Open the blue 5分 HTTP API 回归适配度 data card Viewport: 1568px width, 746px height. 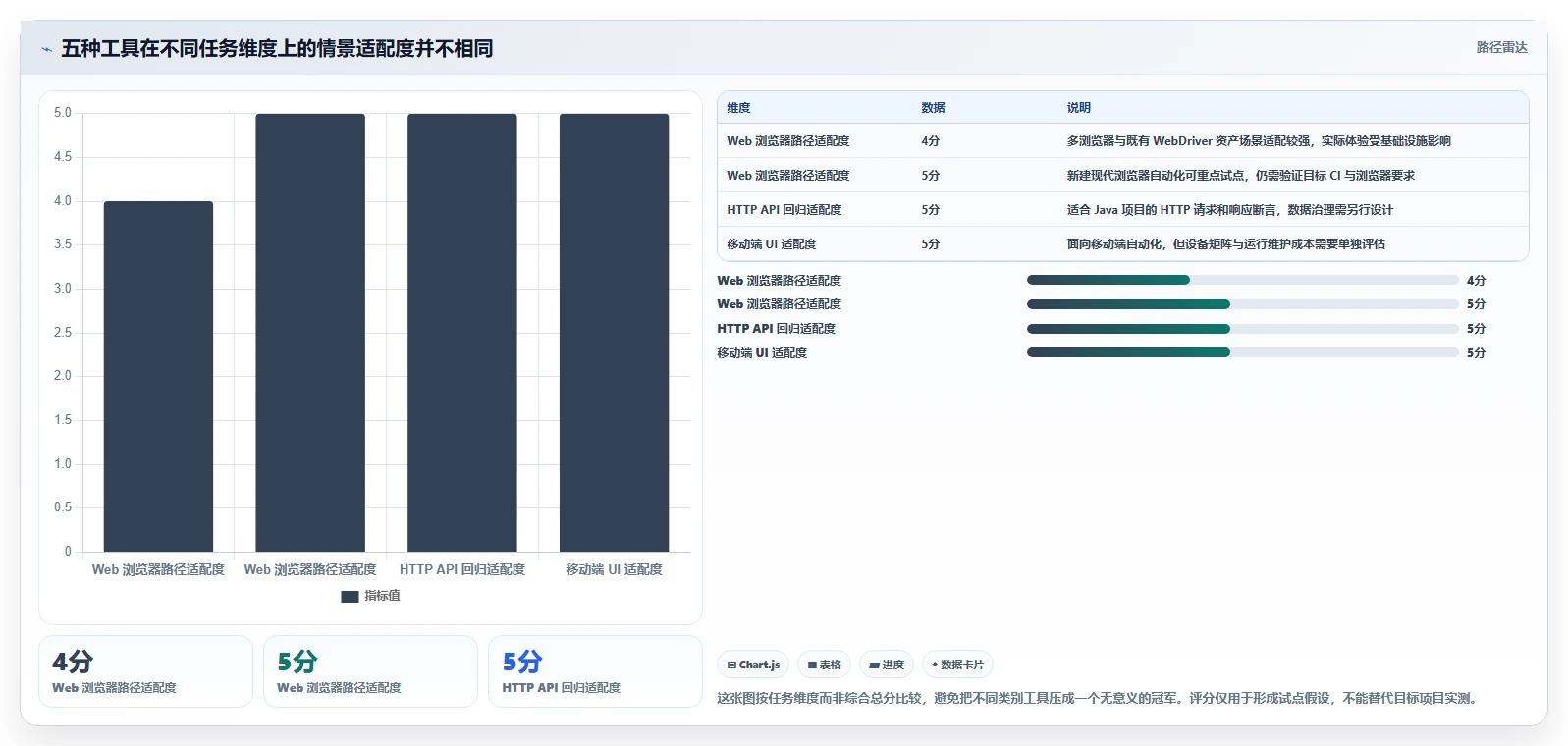(595, 671)
